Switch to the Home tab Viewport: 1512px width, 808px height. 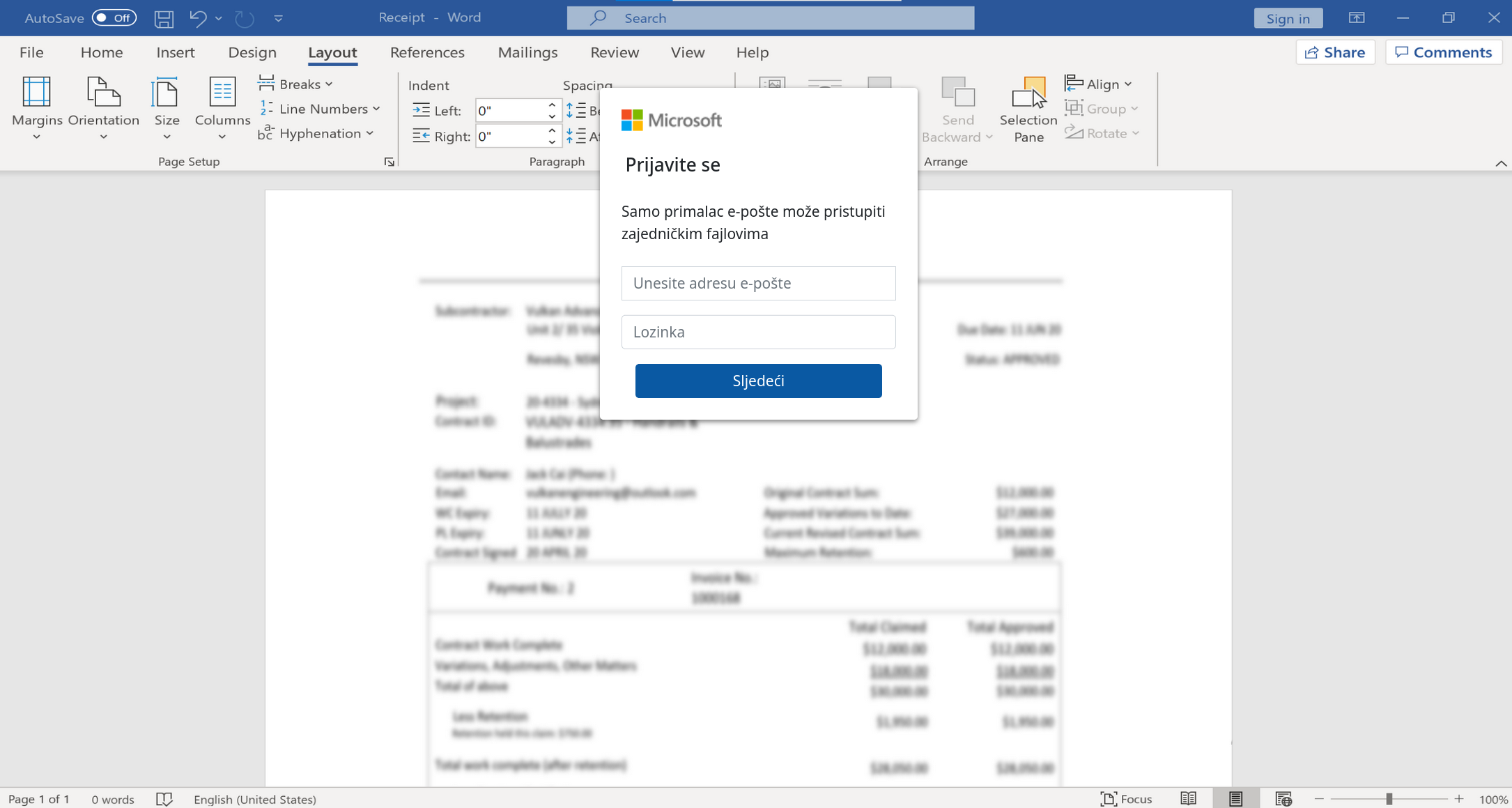tap(102, 52)
